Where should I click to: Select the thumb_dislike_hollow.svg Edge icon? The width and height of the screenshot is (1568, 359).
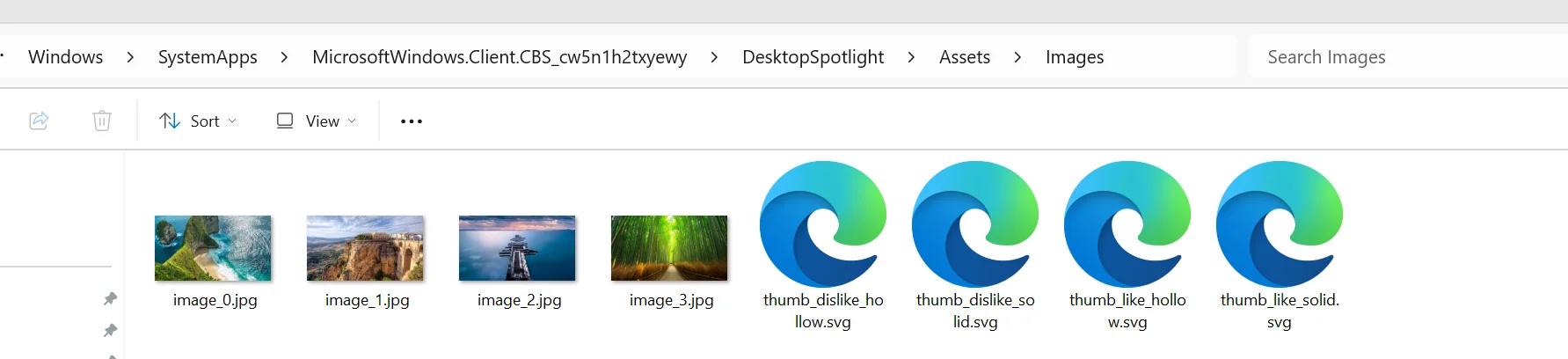(x=823, y=223)
